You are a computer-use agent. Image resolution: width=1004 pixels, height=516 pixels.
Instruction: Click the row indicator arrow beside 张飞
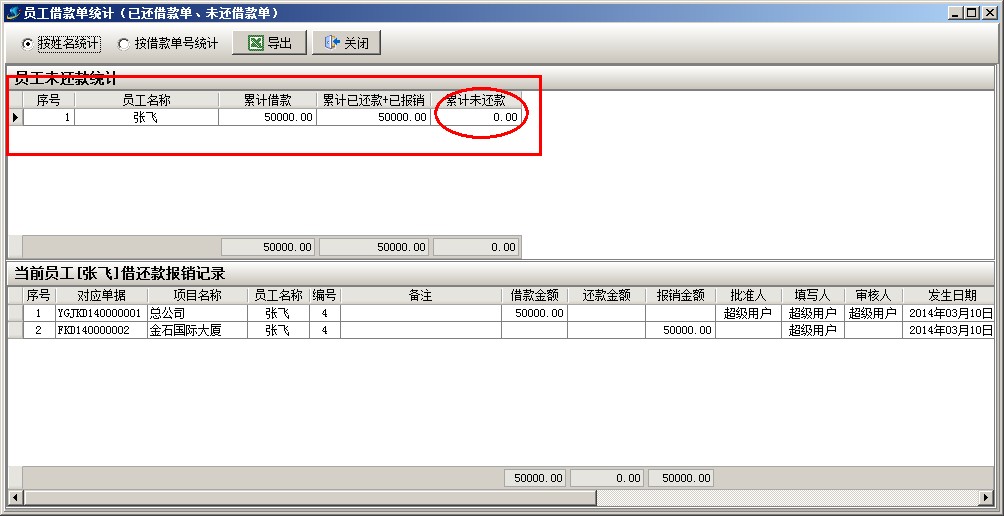(15, 118)
